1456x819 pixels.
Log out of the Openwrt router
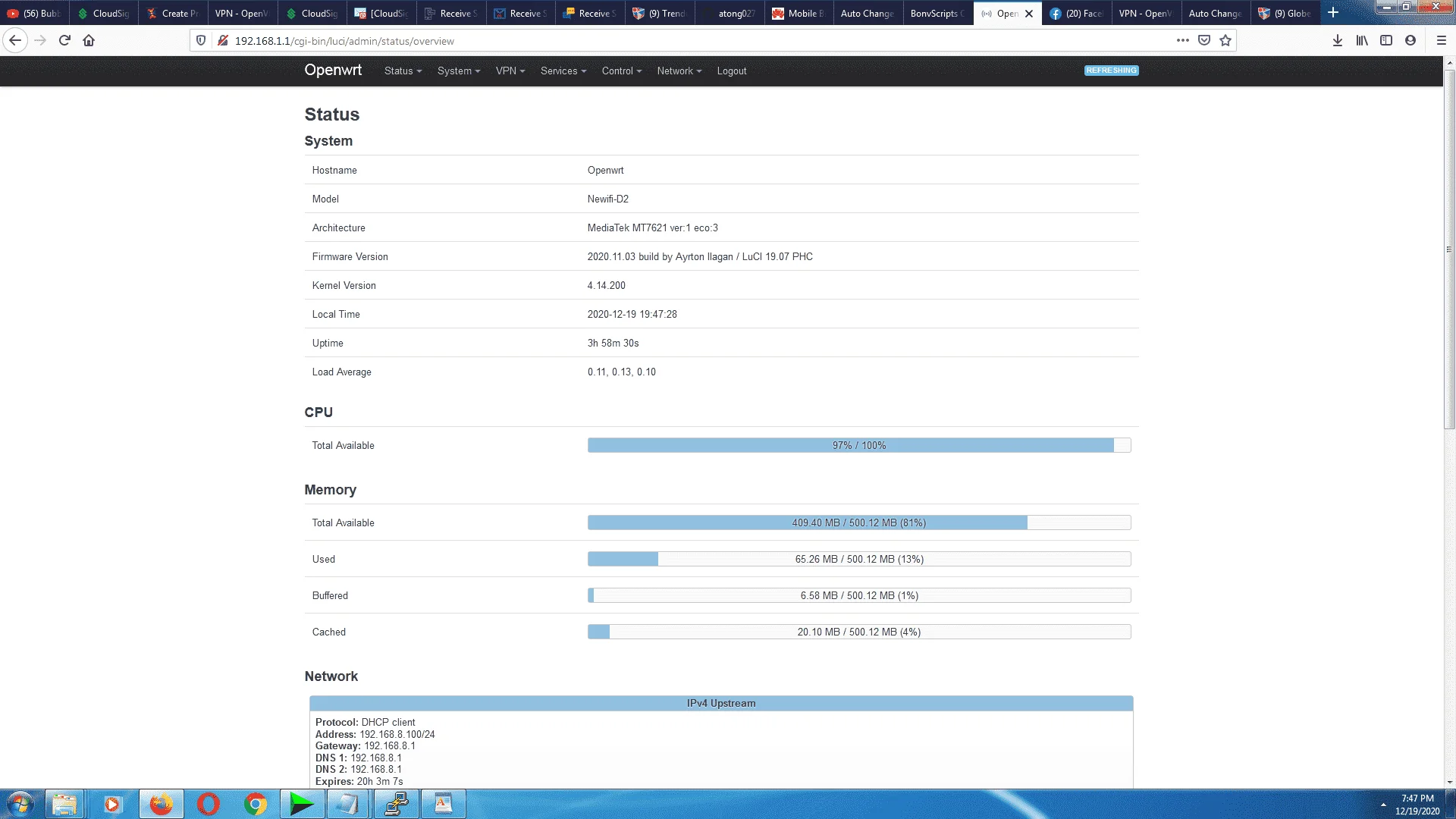[732, 71]
